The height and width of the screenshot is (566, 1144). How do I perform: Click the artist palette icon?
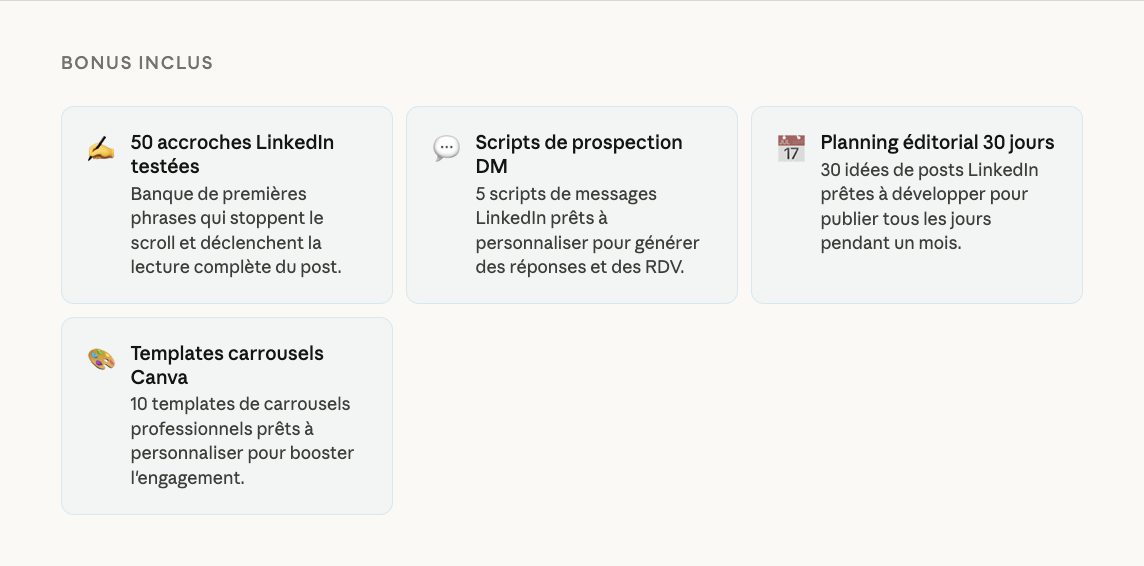click(x=101, y=360)
